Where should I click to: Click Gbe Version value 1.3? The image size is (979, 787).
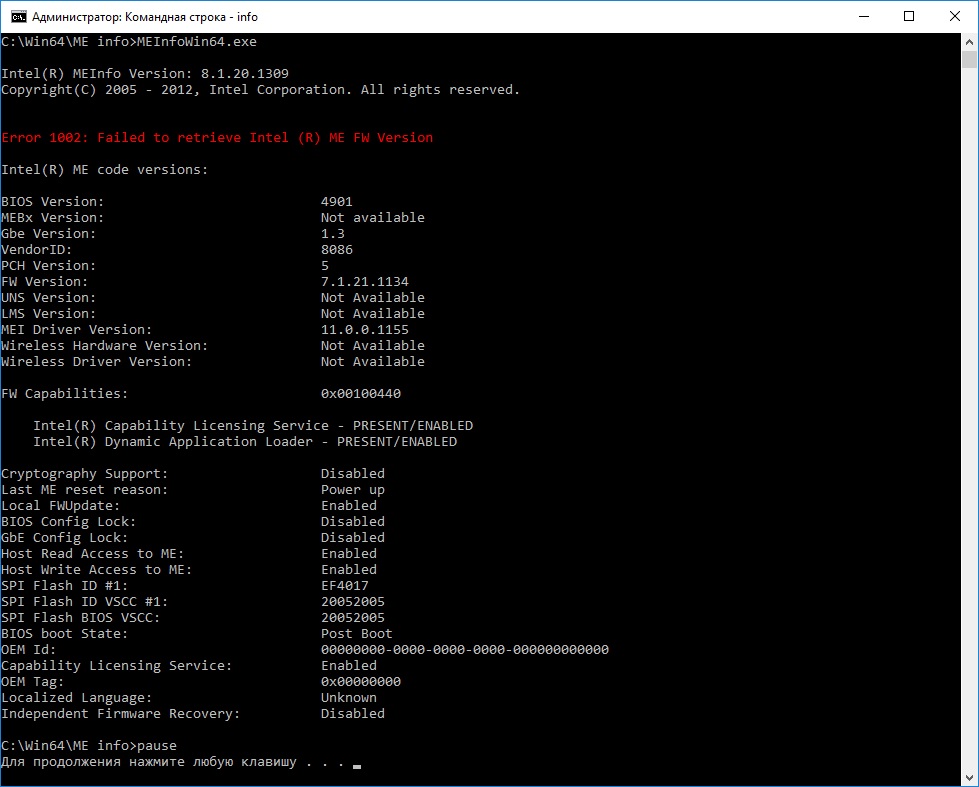click(333, 234)
